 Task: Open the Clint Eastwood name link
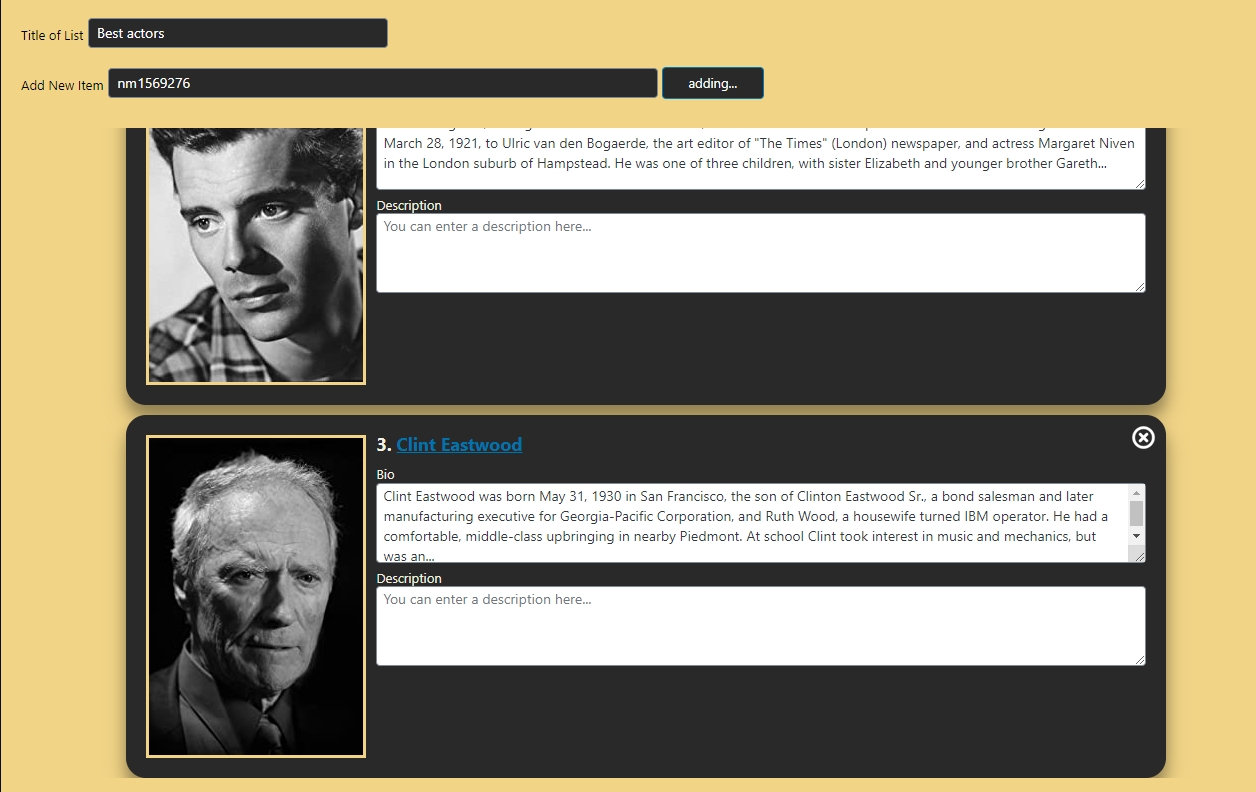459,445
